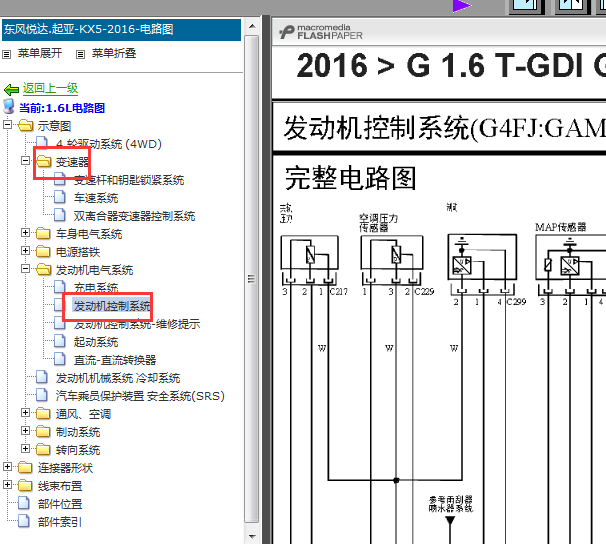Viewport: 606px width, 544px height.
Task: Click the 部件位置 document icon
Action: (x=24, y=503)
